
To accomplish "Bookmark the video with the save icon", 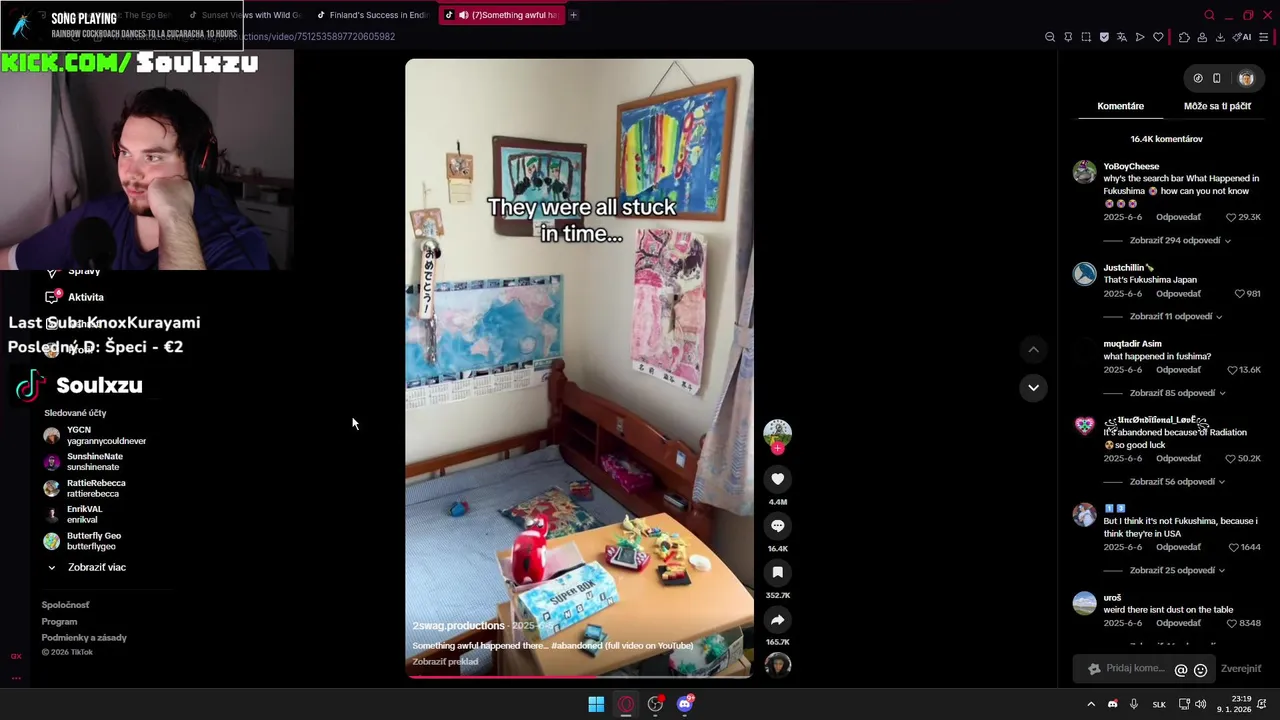I will [777, 572].
